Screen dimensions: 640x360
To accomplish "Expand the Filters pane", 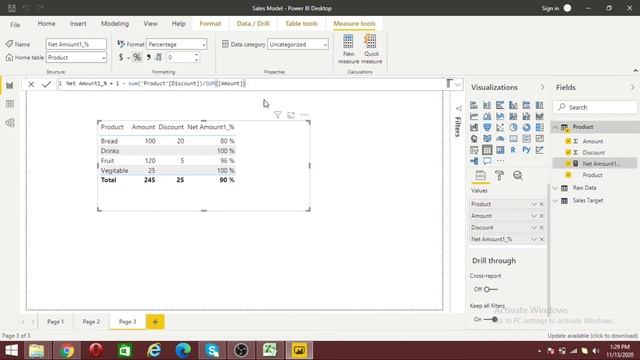I will point(458,109).
